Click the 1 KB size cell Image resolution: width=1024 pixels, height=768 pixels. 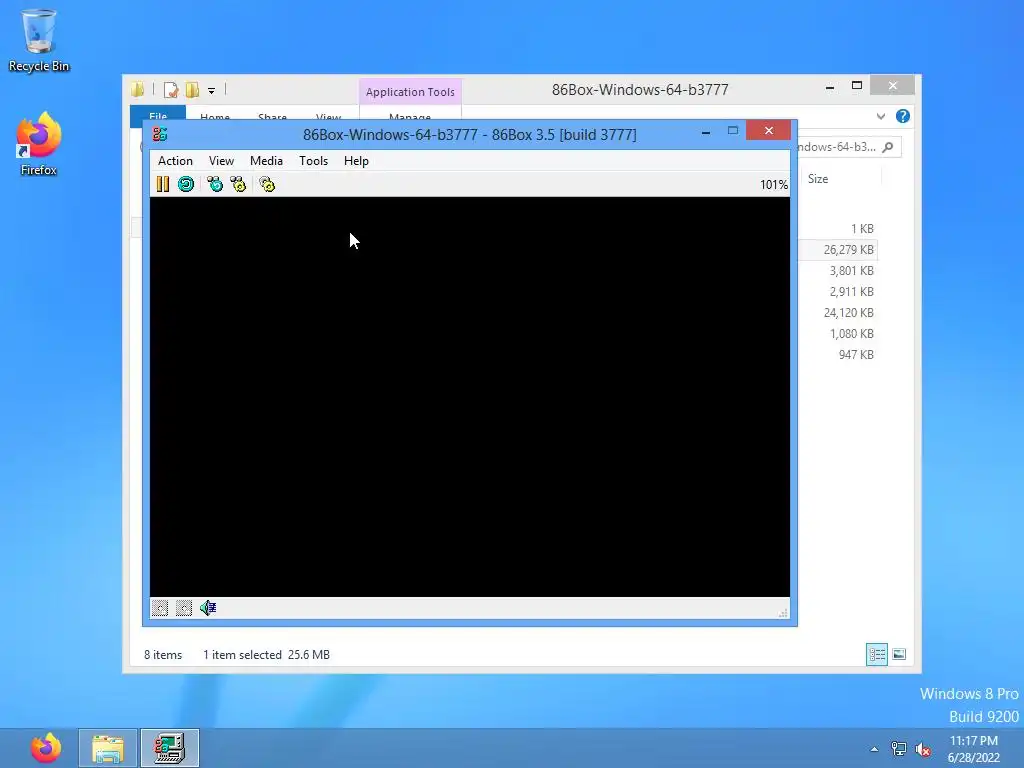coord(861,229)
